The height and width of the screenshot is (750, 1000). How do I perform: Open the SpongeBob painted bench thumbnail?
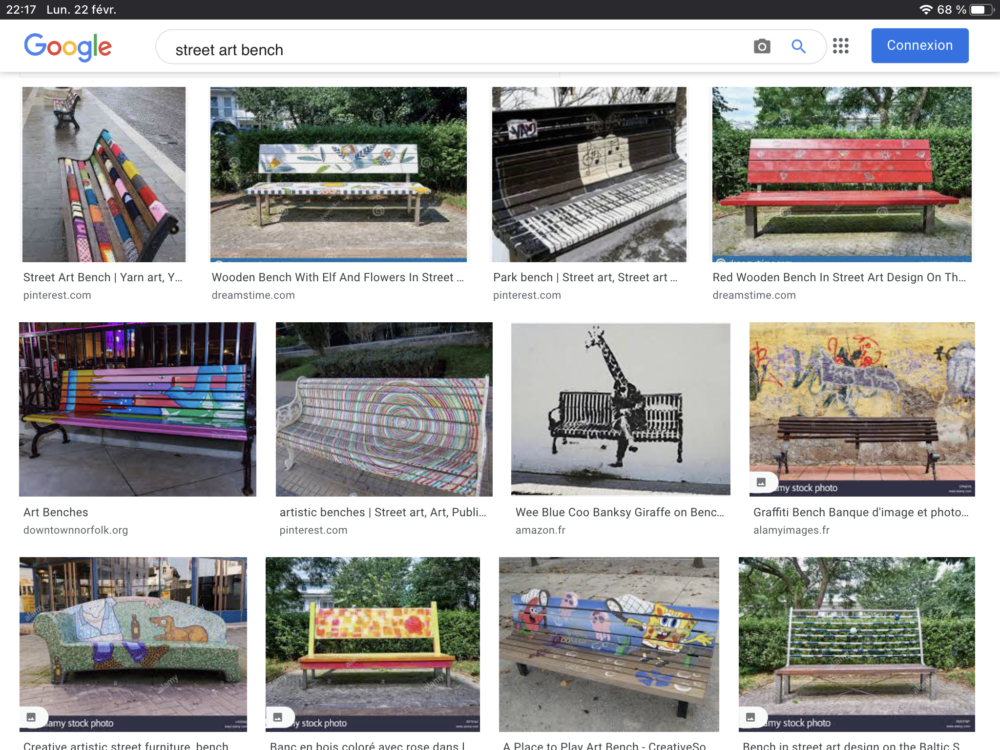[x=609, y=644]
